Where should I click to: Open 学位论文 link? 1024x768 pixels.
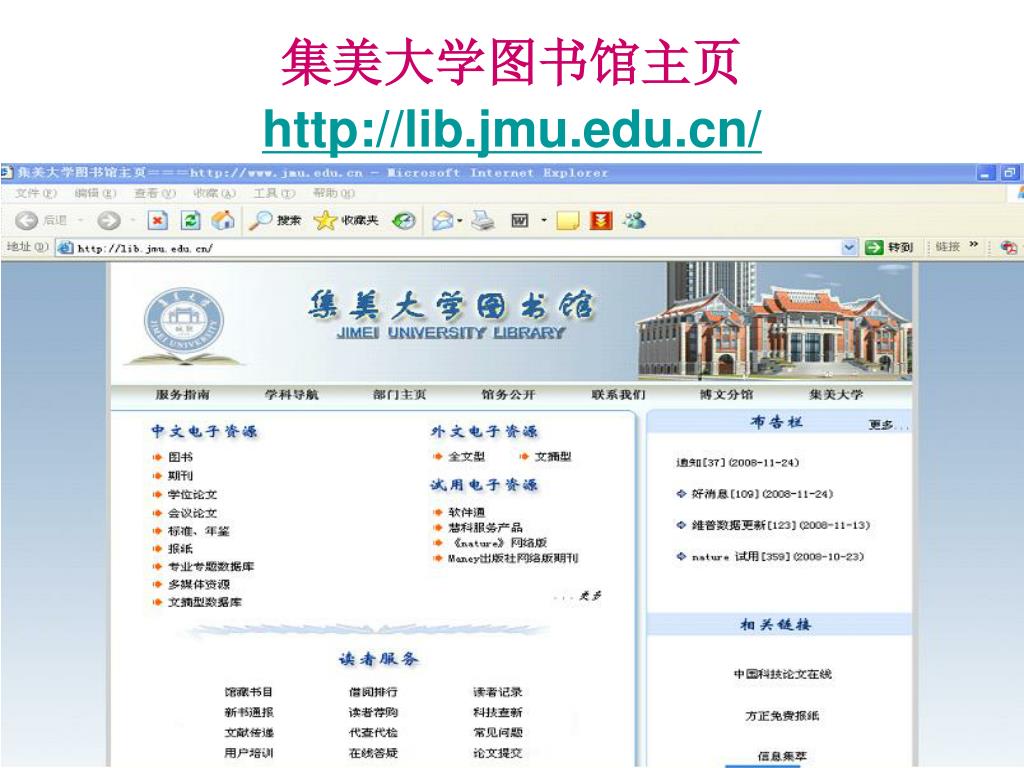(193, 494)
